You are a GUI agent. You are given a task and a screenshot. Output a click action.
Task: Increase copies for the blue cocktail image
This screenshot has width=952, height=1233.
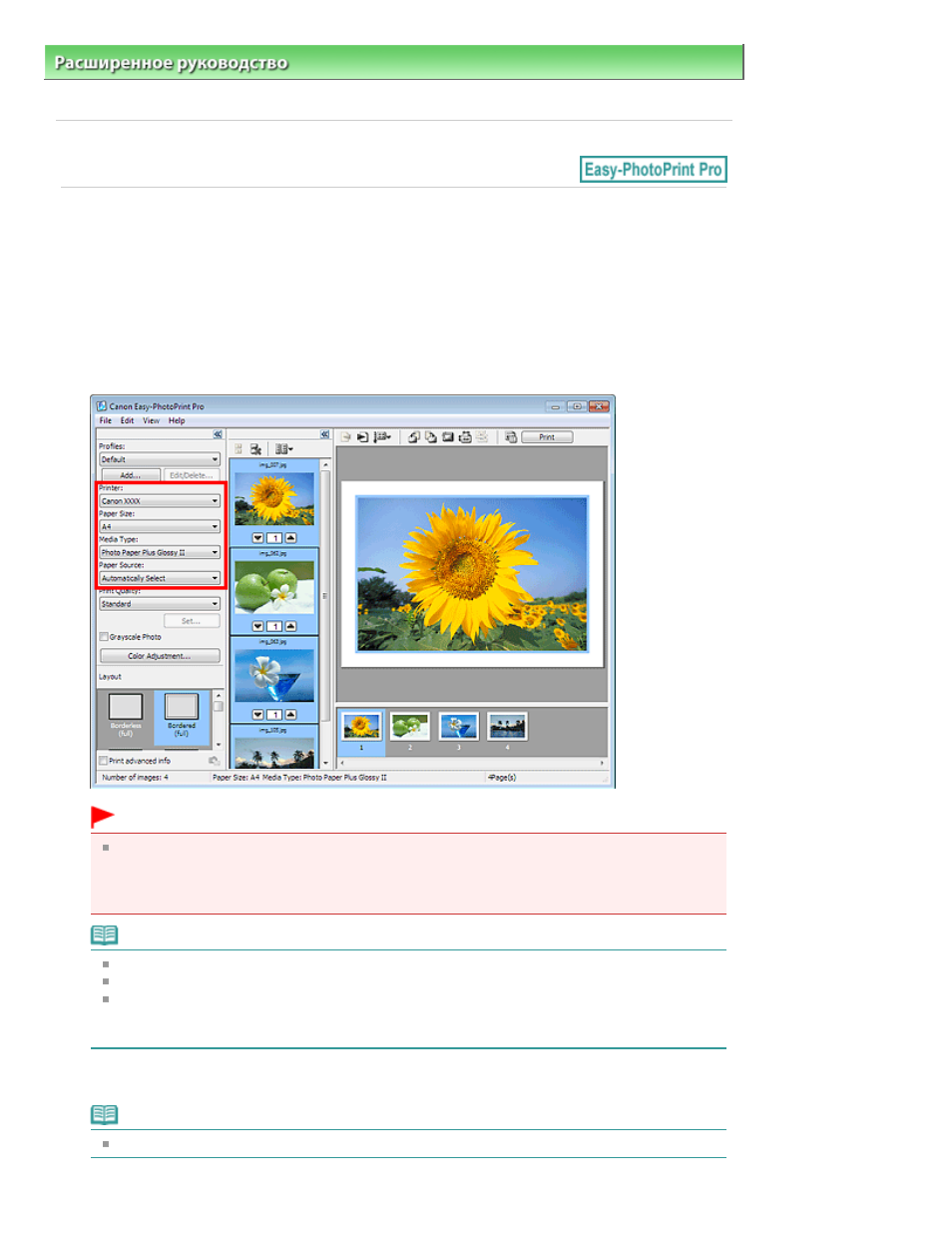pos(290,715)
